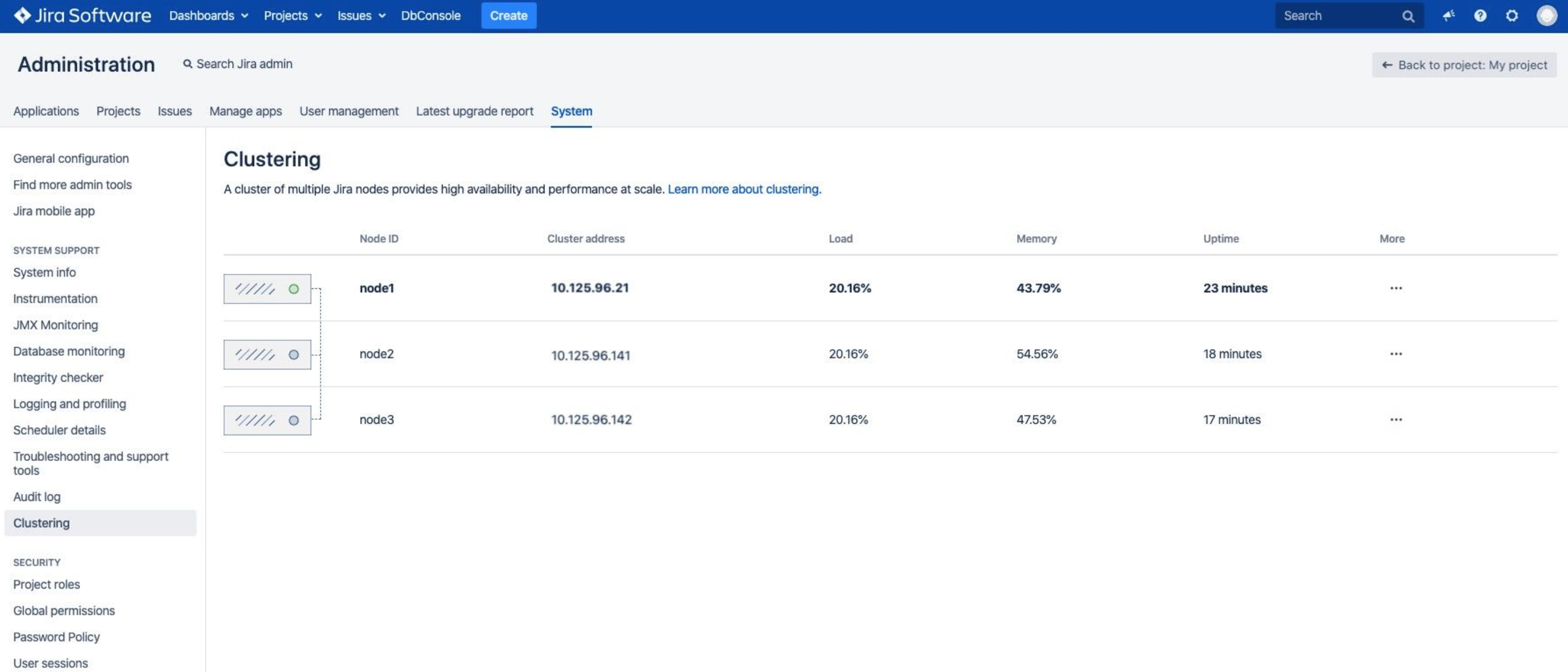Open Password Policy

(56, 637)
